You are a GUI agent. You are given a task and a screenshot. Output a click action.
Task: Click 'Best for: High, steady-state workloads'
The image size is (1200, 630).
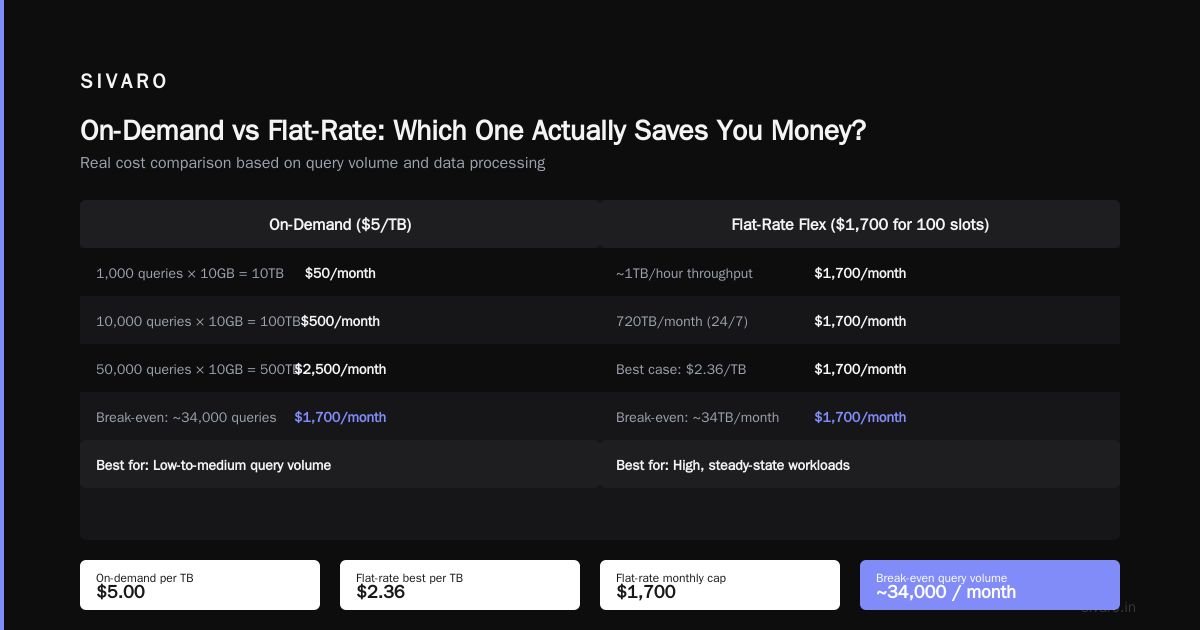tap(733, 465)
